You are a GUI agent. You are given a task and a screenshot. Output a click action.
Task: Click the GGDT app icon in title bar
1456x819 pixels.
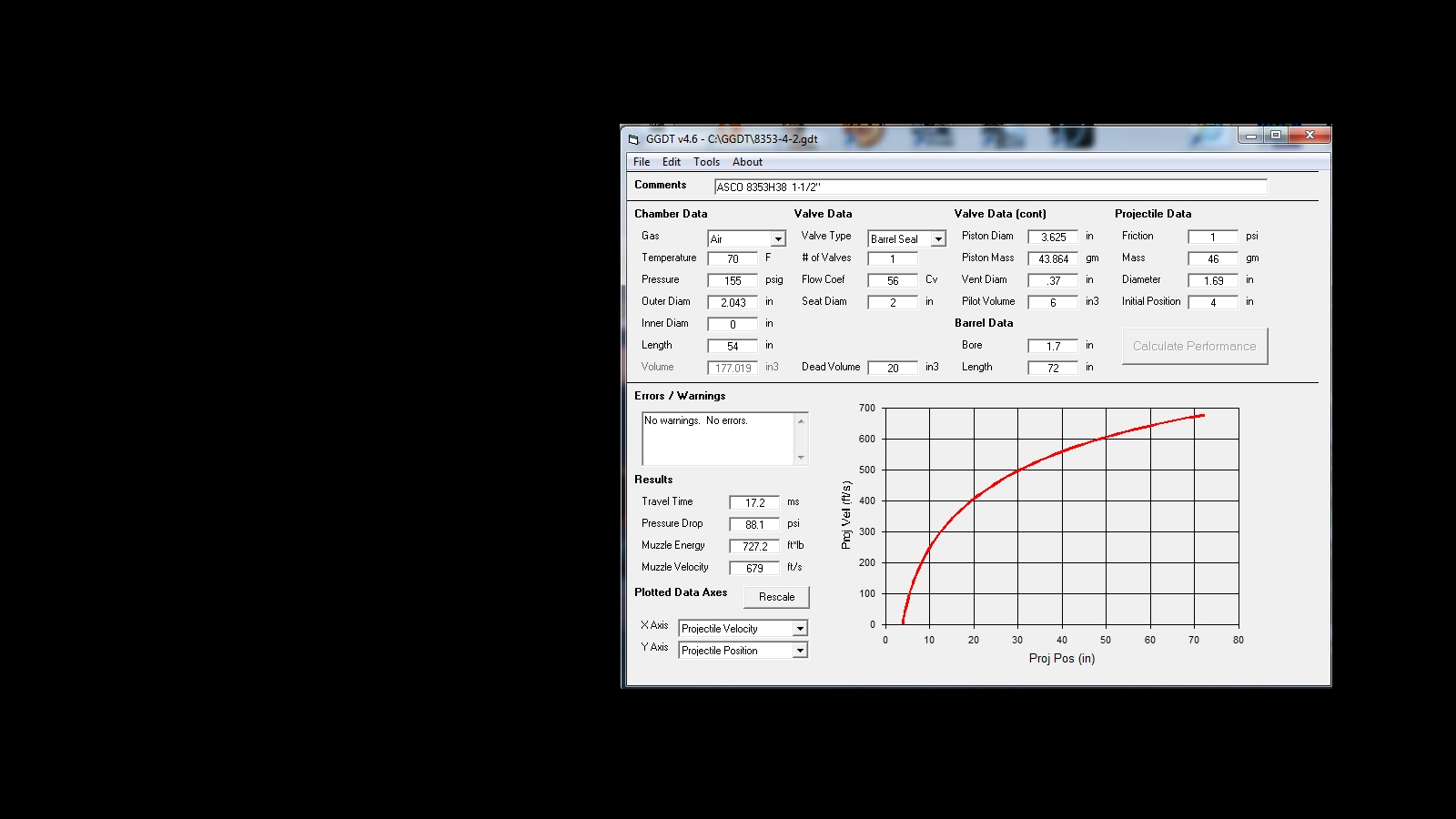tap(634, 139)
